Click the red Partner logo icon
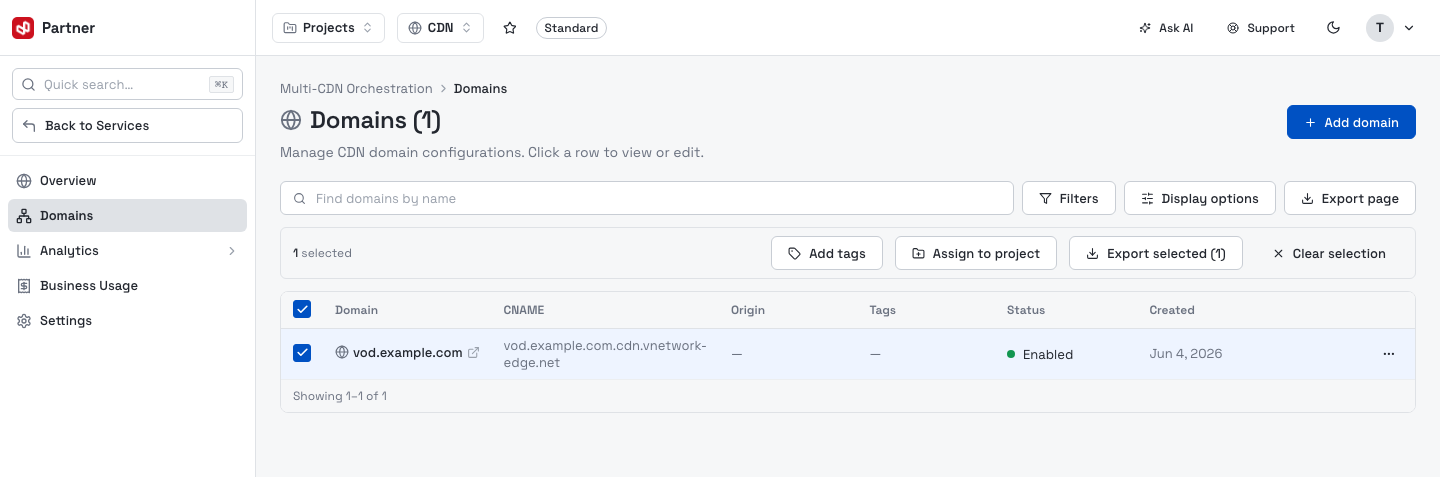This screenshot has width=1440, height=477. pyautogui.click(x=23, y=28)
